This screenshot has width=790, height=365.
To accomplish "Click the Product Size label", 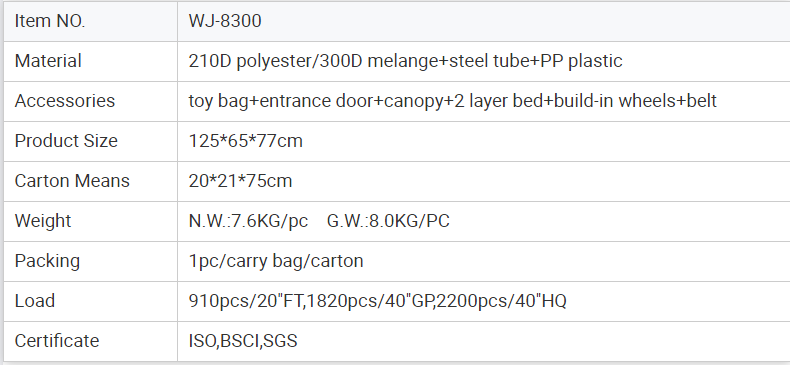I will pyautogui.click(x=66, y=141).
